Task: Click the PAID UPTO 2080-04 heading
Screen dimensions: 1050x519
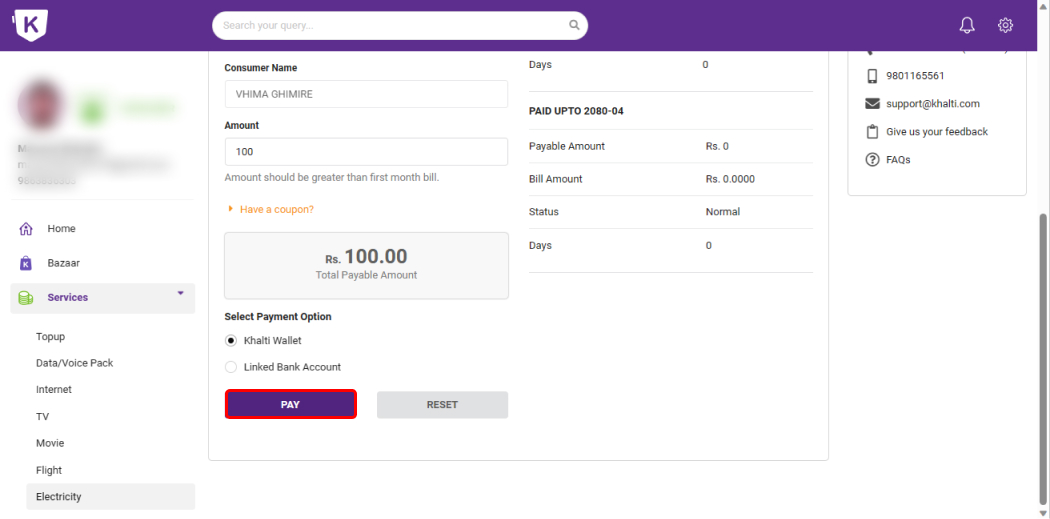Action: 576,110
